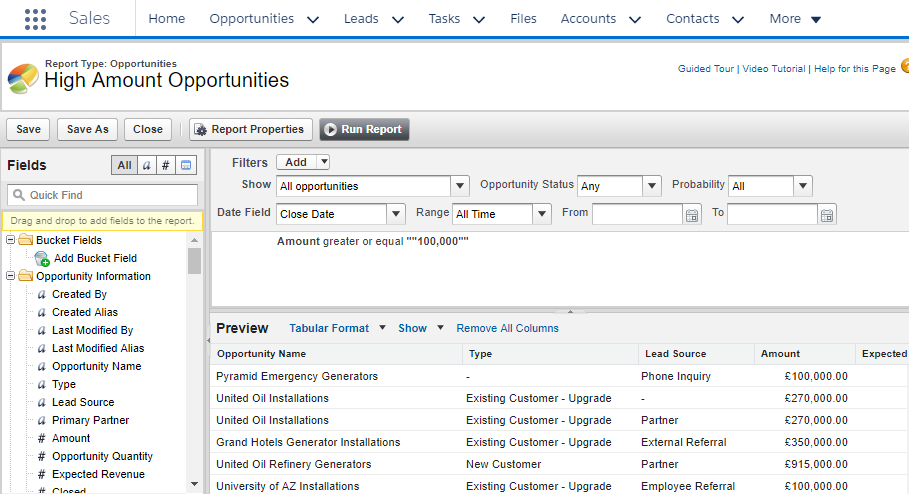Click the Lead Source column header
This screenshot has width=909, height=494.
tap(696, 354)
